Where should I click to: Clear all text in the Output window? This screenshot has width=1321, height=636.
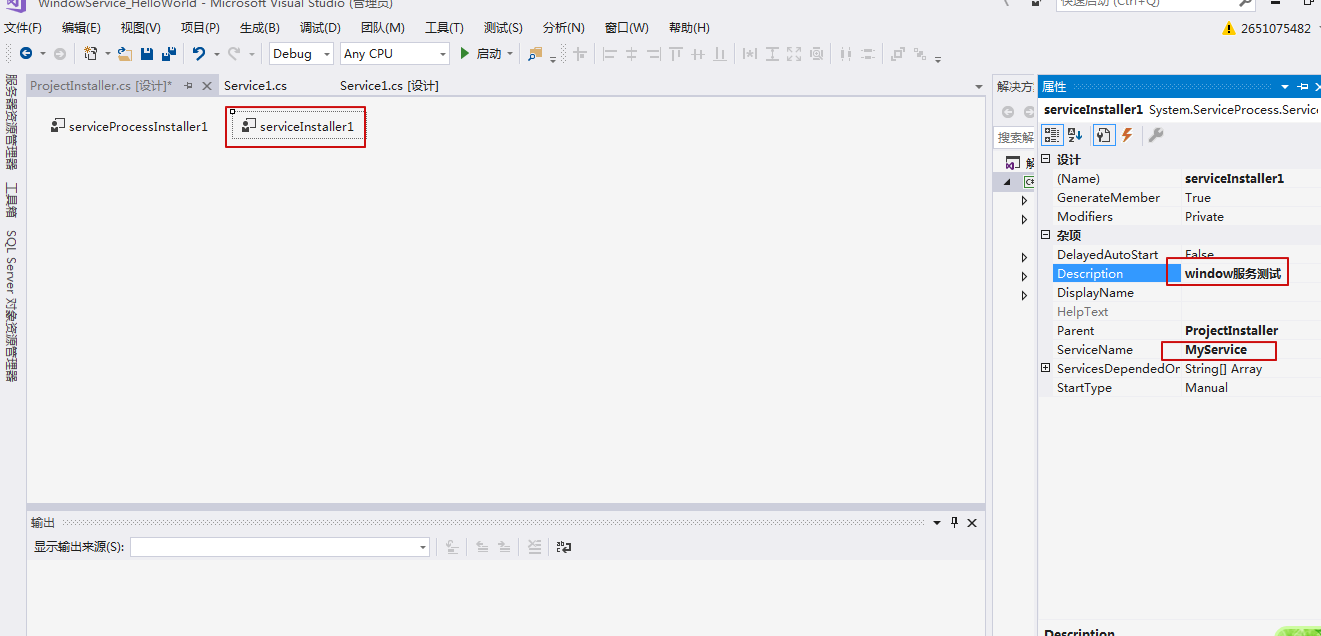click(535, 546)
